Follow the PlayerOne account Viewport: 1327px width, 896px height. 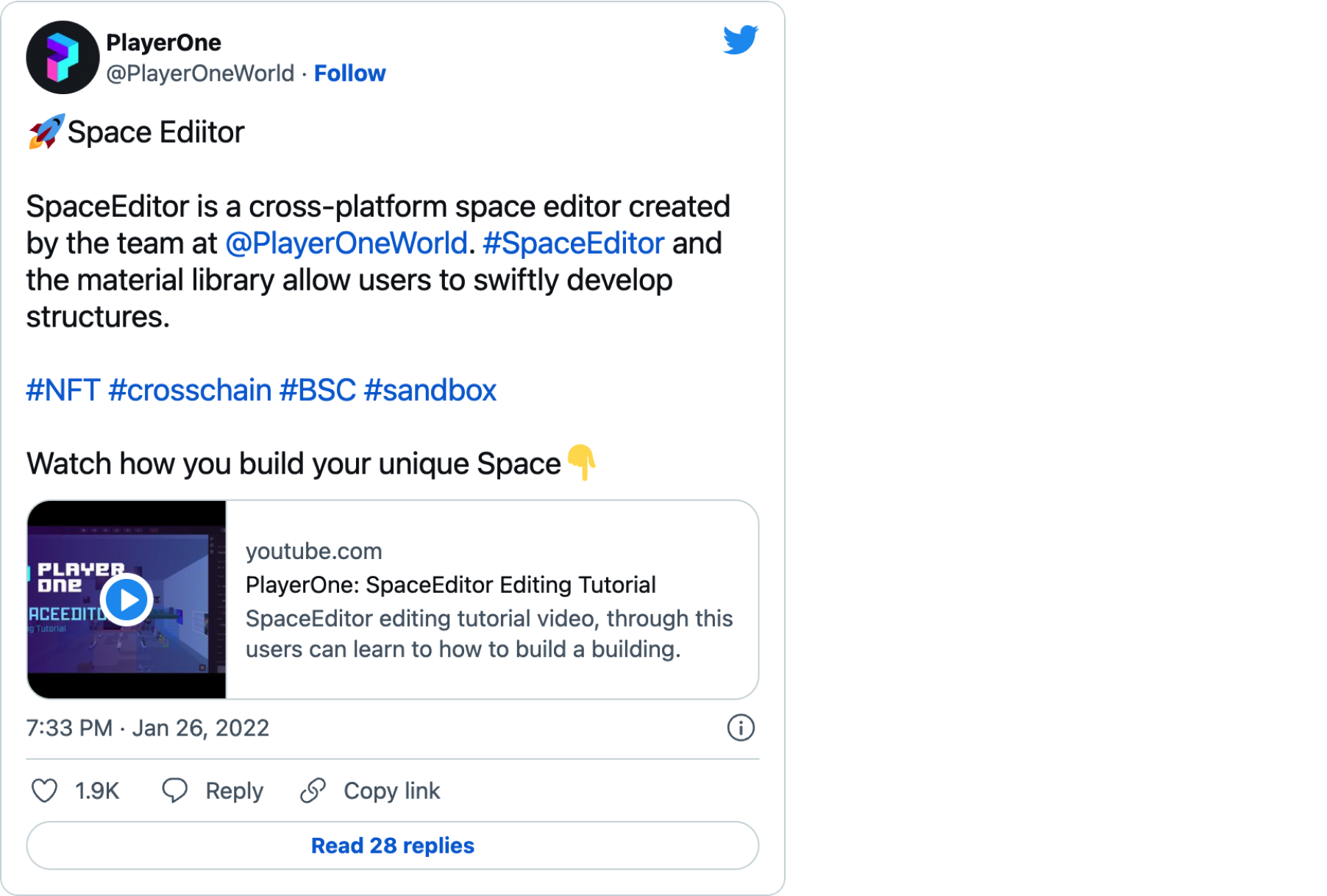(x=349, y=74)
